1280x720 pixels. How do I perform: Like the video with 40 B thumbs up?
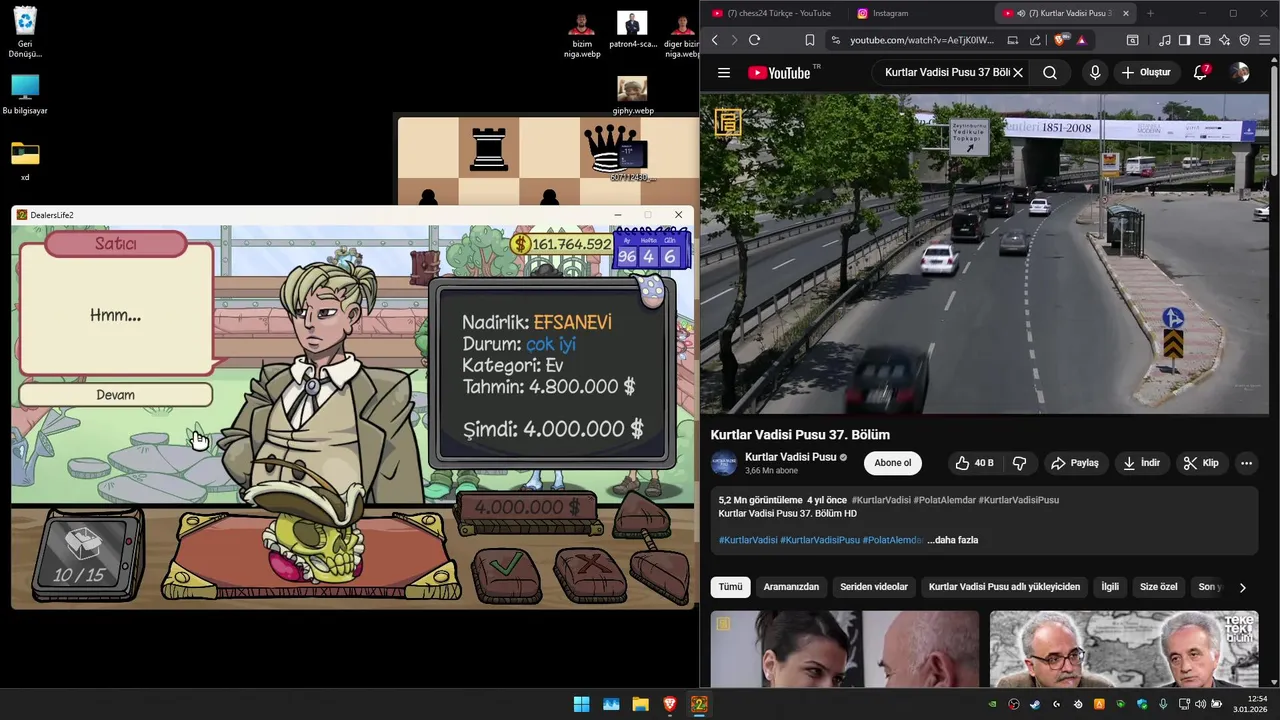(x=974, y=463)
